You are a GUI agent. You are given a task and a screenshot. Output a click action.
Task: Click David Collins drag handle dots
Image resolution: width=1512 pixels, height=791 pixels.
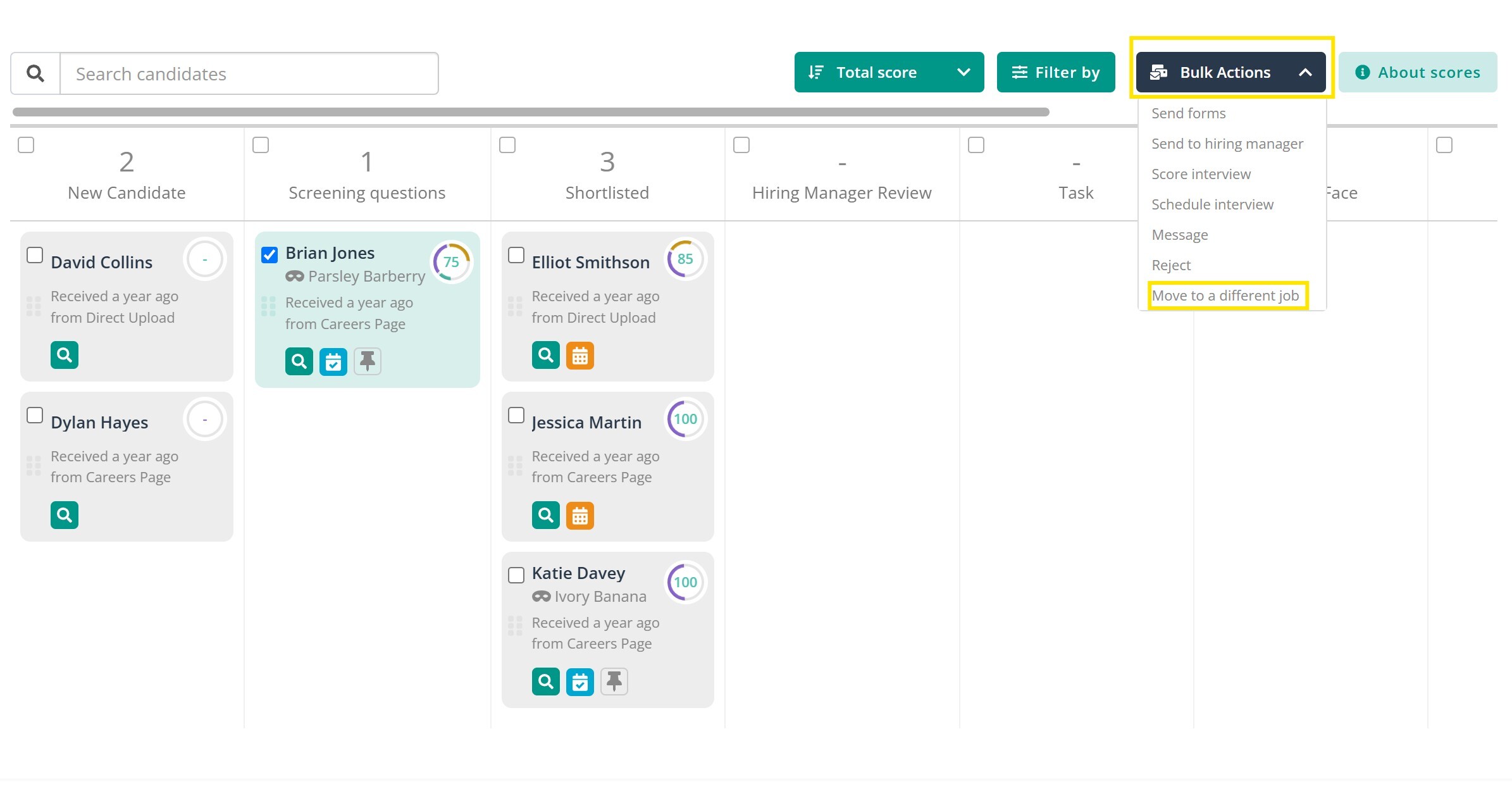34,306
